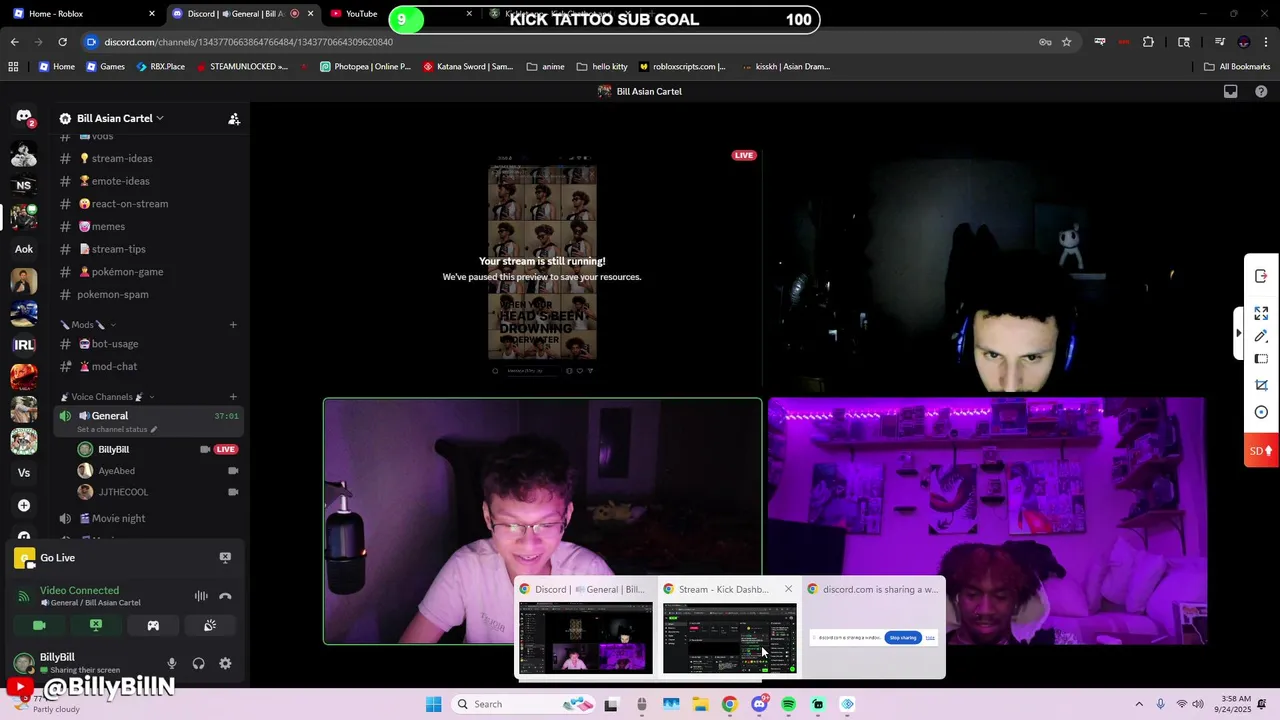Screen dimensions: 1280x720
Task: Open noise suppression waveform icon
Action: pyautogui.click(x=201, y=596)
